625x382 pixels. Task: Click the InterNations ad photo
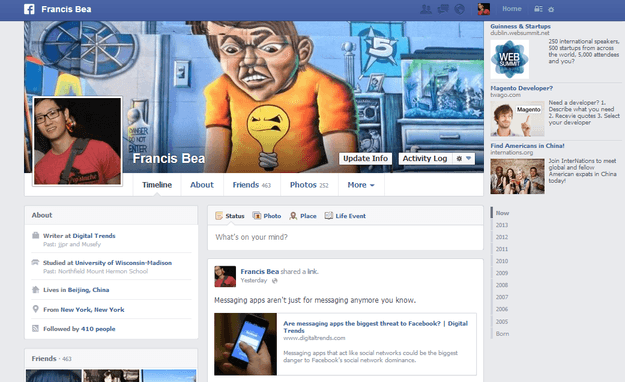coord(517,176)
